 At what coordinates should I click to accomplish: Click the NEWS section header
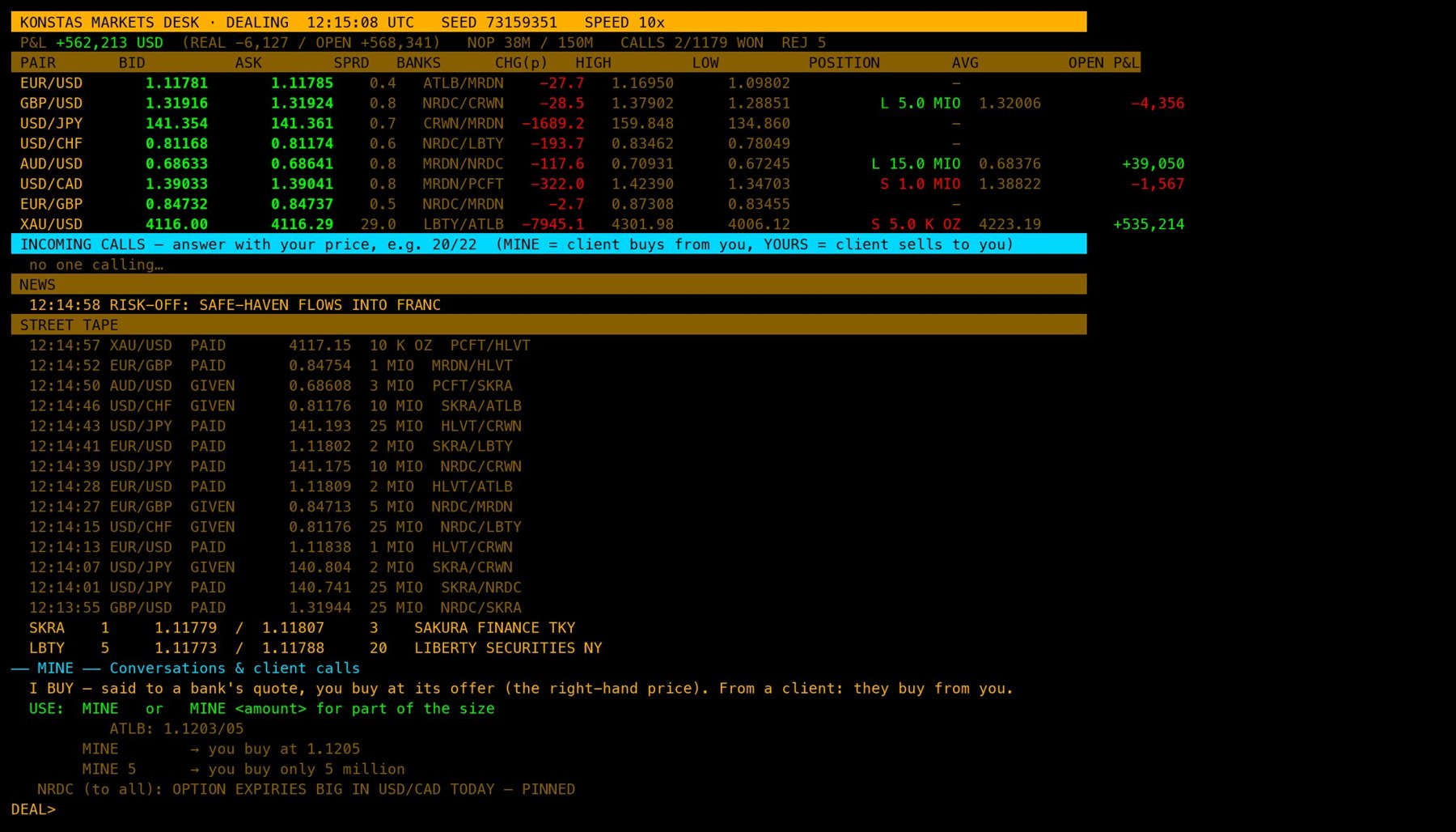548,284
